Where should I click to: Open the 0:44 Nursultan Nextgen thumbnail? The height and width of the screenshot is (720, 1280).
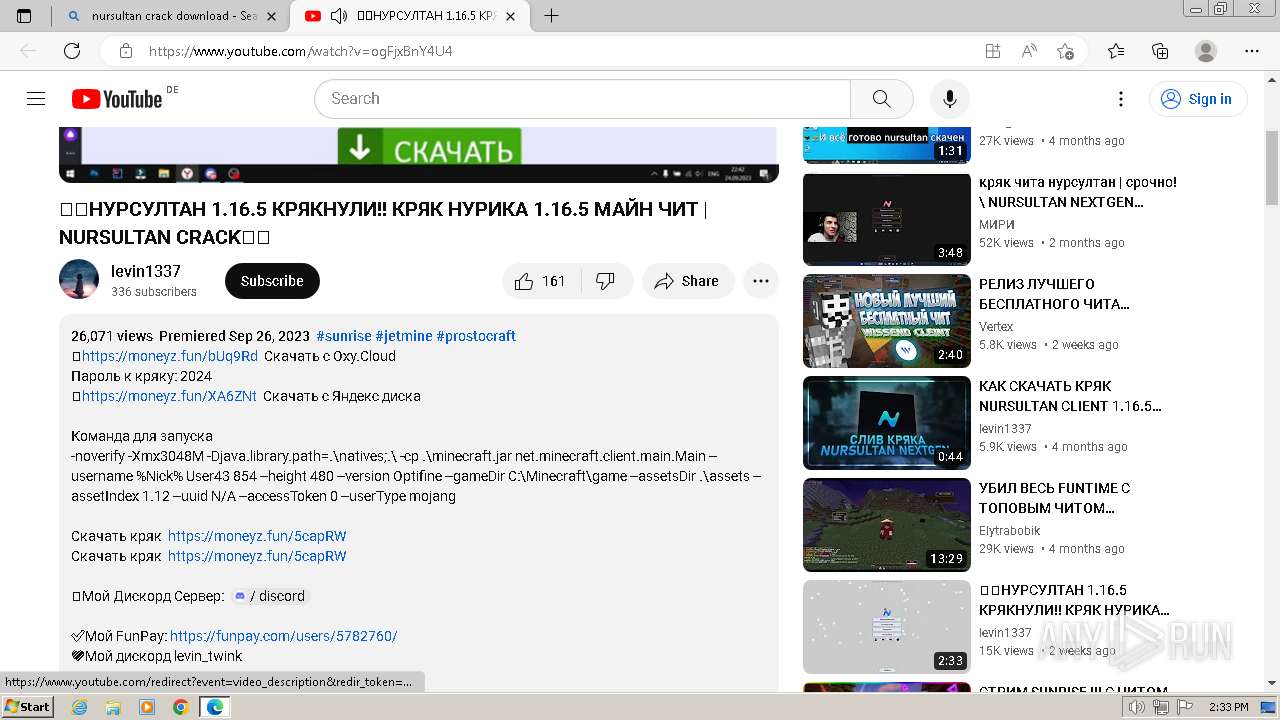886,423
